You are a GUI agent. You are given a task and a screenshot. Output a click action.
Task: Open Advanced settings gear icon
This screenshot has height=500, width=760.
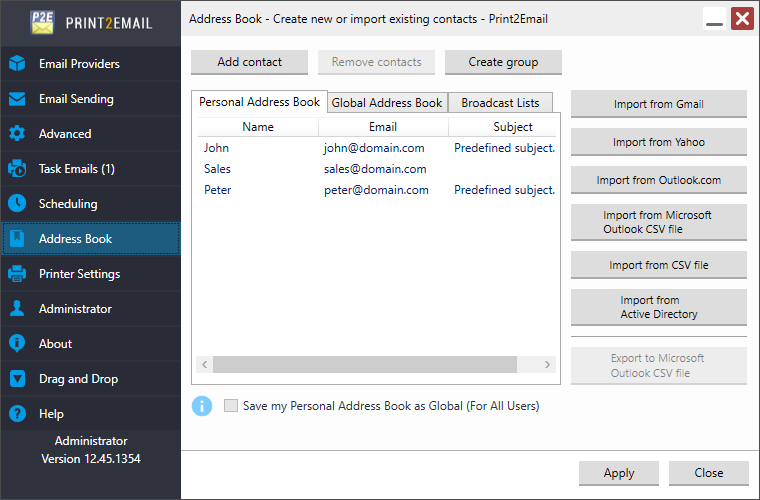tap(17, 134)
